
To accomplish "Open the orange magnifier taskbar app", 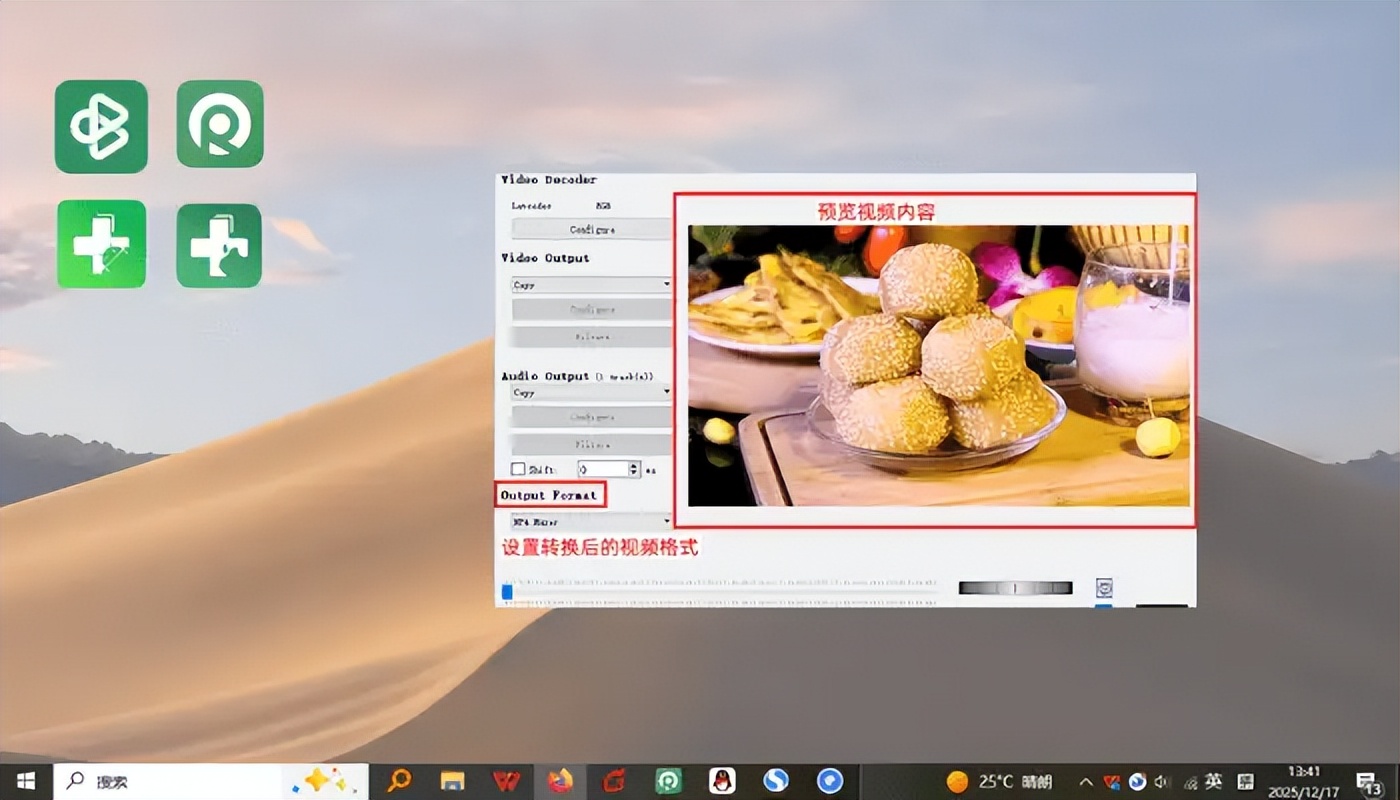I will 399,781.
